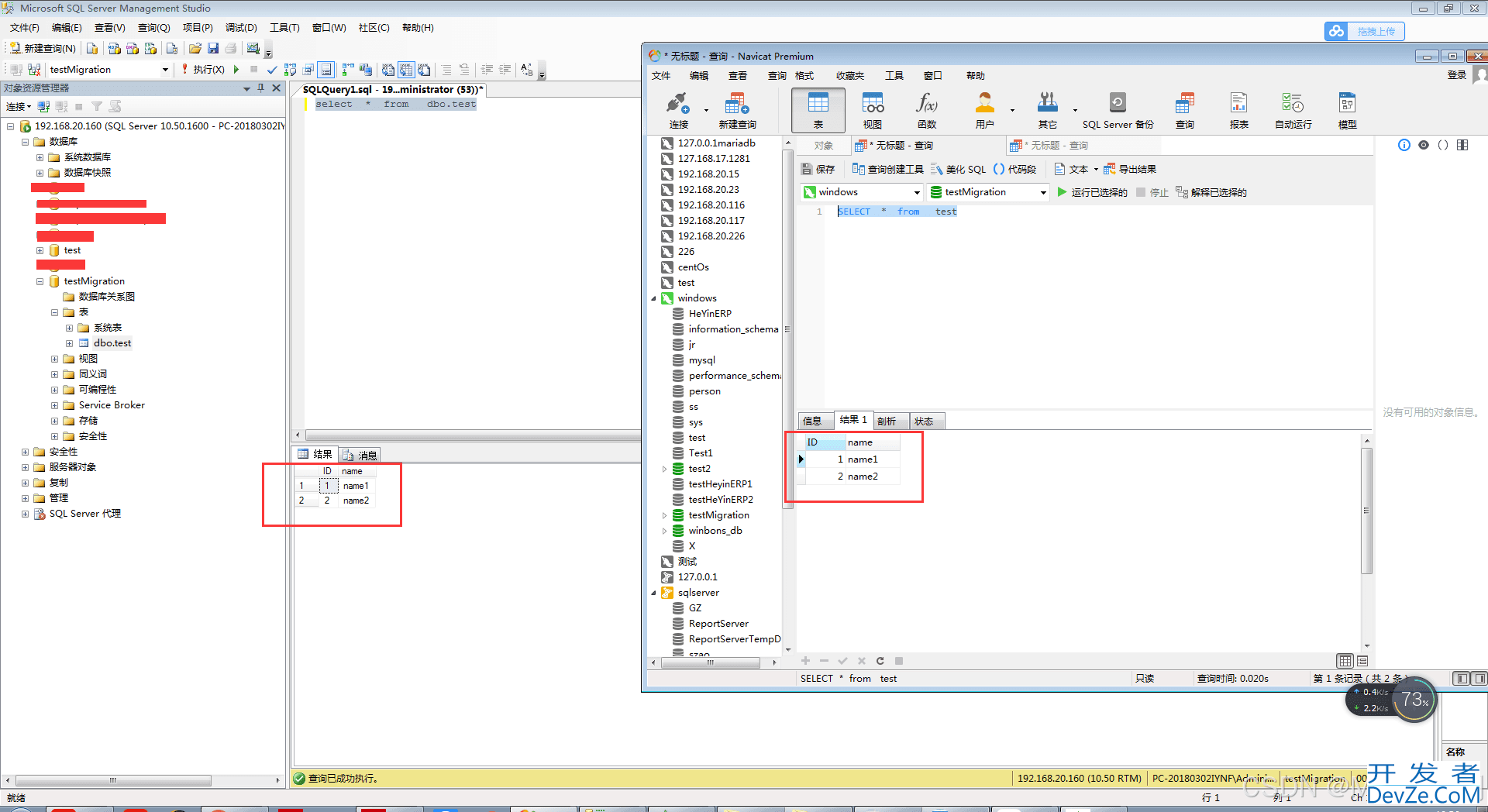
Task: Click 解释已选择的 explain selected button
Action: [1211, 192]
